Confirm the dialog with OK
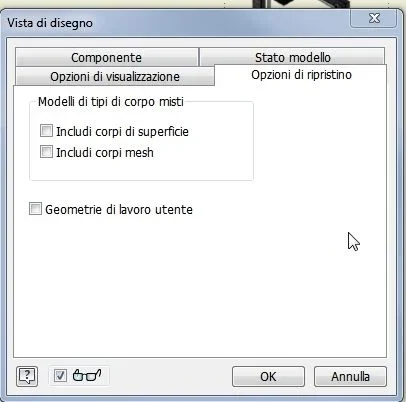Image resolution: width=406 pixels, height=402 pixels. click(268, 377)
